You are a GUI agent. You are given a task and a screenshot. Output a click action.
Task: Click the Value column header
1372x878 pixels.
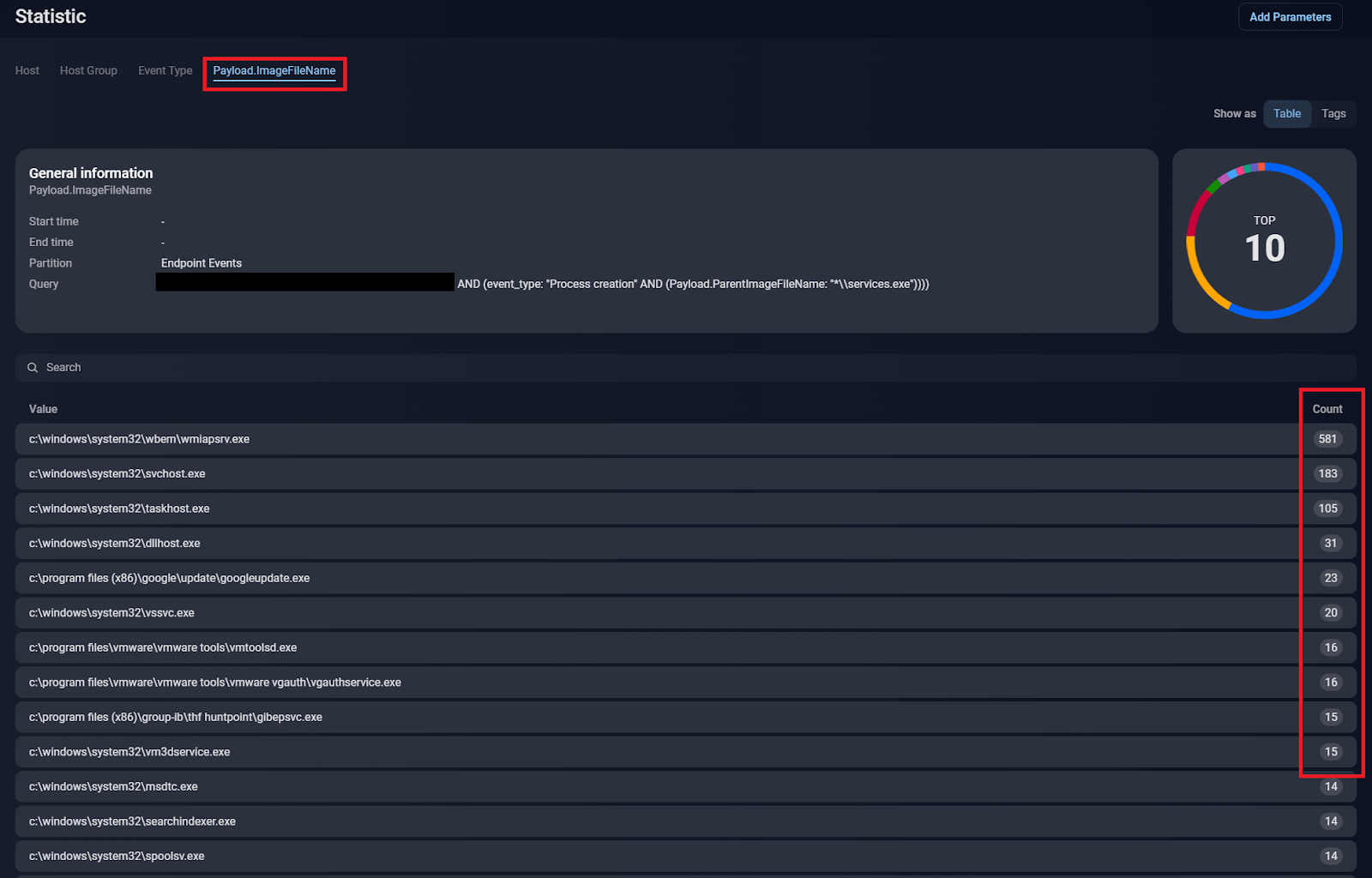[x=44, y=410]
